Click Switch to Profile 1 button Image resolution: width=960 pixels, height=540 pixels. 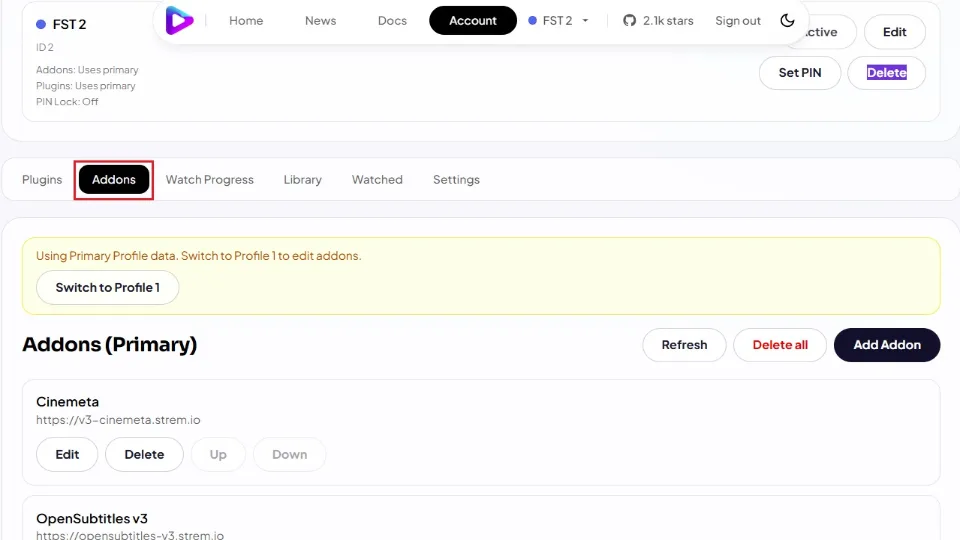(108, 288)
